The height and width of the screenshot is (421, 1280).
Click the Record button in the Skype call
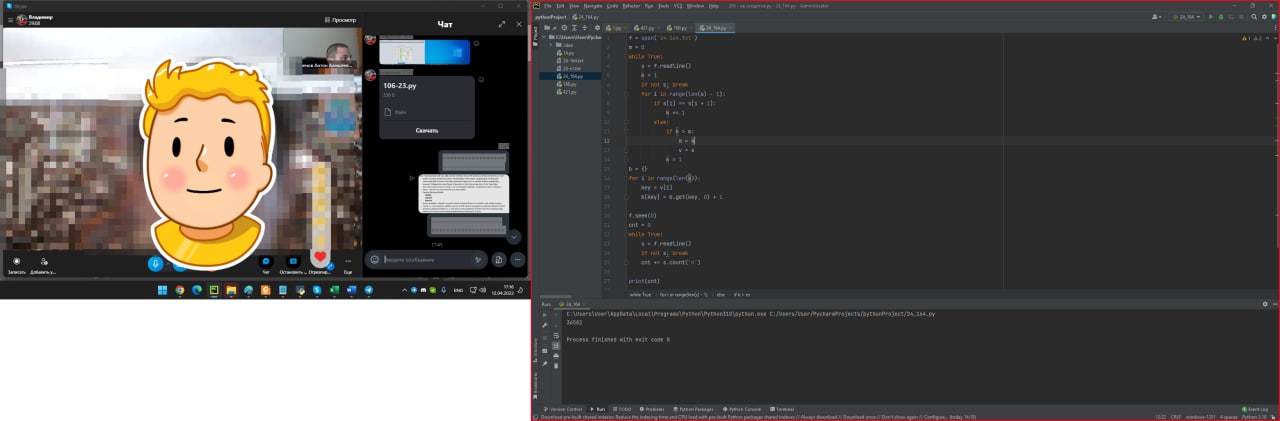click(x=16, y=265)
